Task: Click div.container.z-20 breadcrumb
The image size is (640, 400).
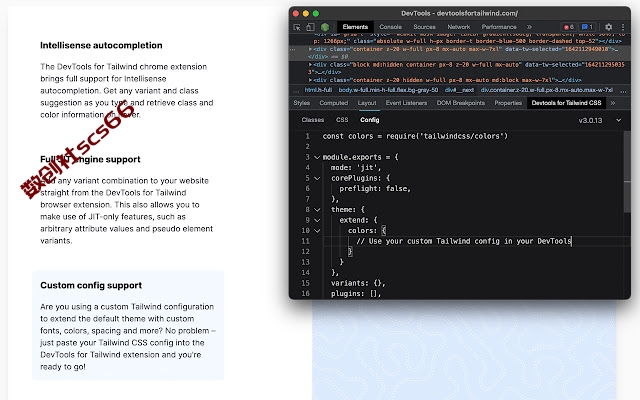Action: 547,90
